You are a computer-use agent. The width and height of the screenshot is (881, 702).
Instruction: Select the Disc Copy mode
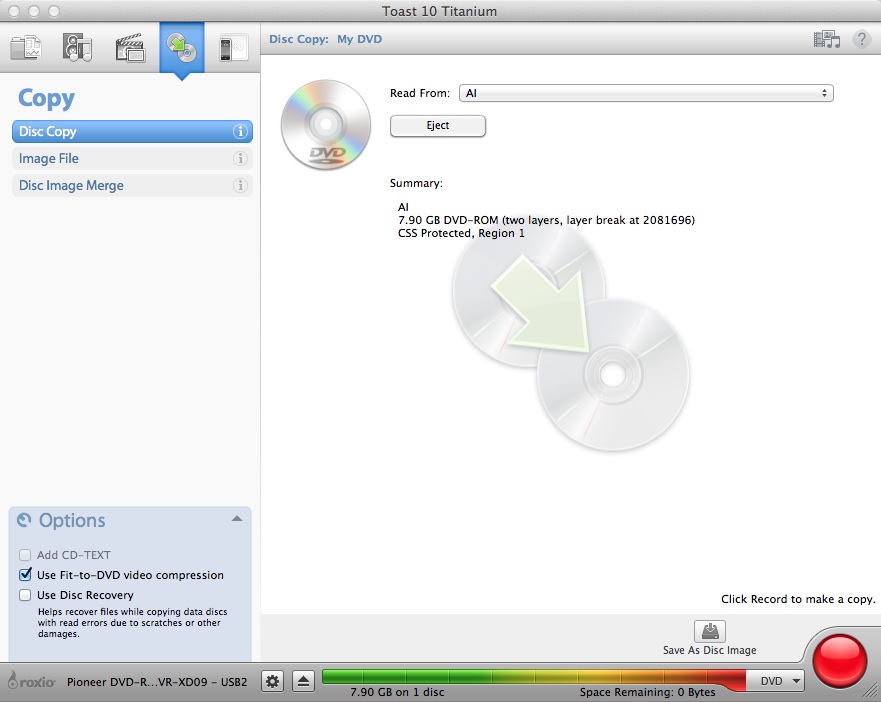click(132, 132)
